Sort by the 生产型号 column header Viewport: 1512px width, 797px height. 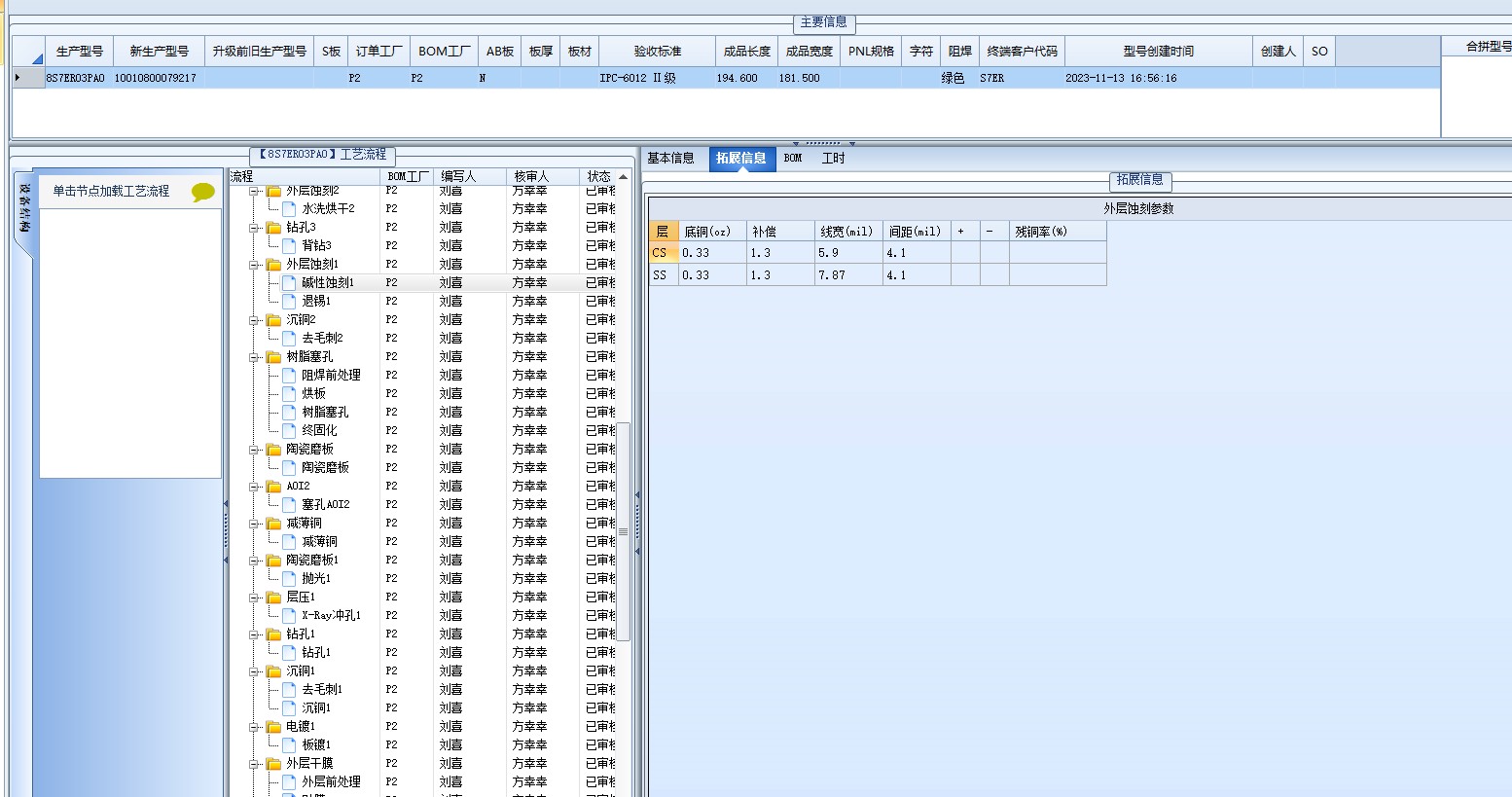click(80, 52)
